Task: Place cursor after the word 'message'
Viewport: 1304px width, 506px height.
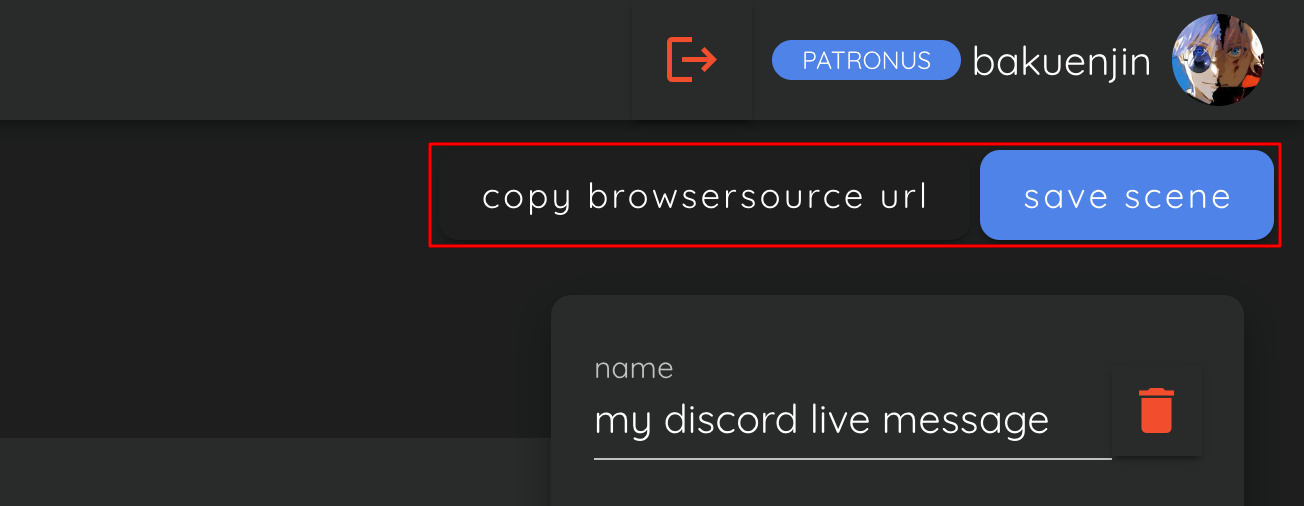Action: pos(1052,421)
